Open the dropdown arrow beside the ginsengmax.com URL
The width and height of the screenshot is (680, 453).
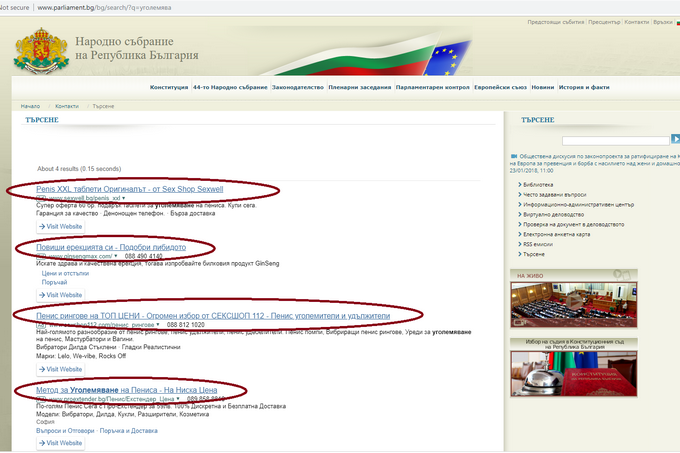[115, 256]
